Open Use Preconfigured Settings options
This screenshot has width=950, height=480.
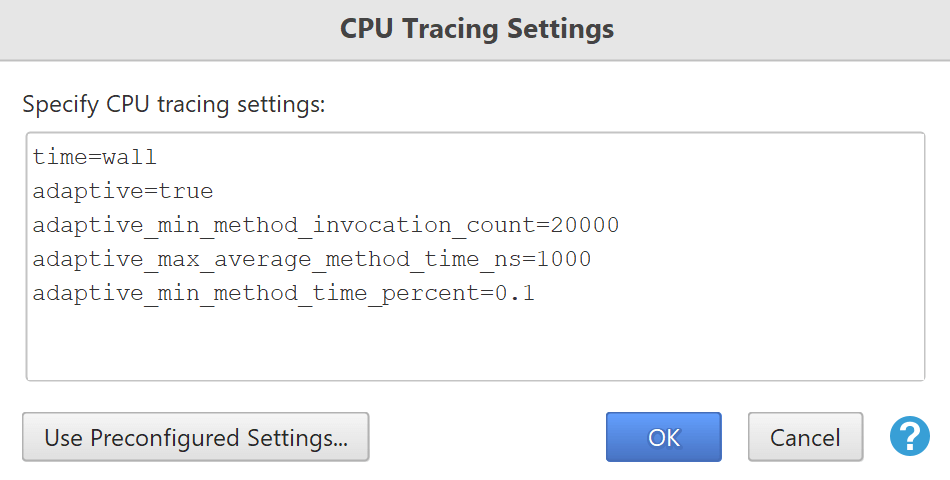196,437
